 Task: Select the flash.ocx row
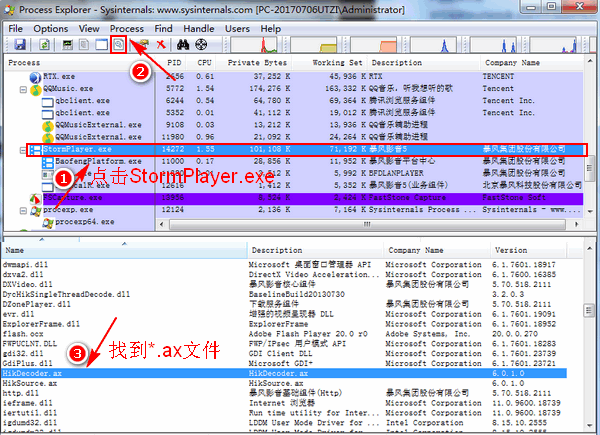click(284, 334)
